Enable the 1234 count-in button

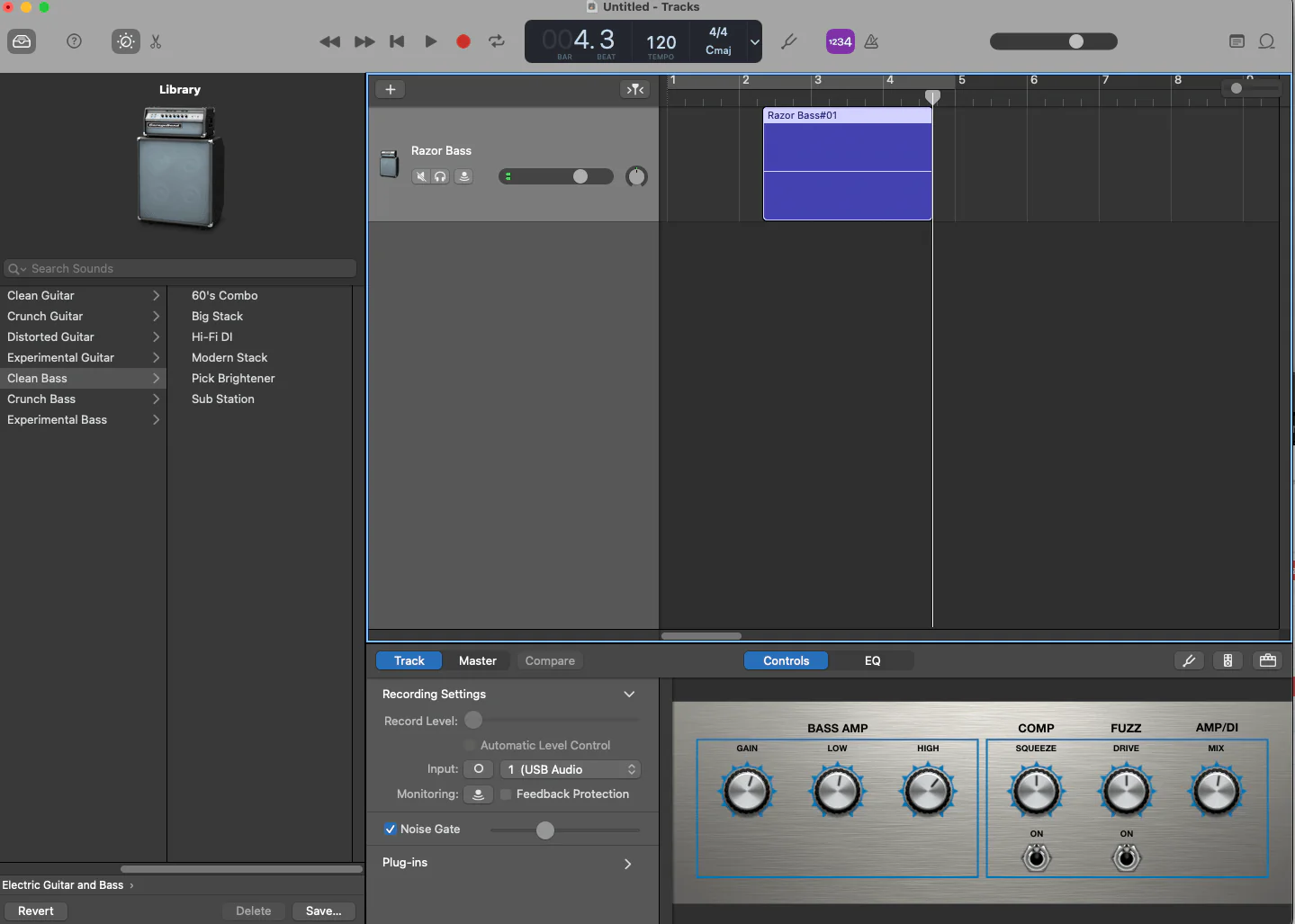point(840,41)
